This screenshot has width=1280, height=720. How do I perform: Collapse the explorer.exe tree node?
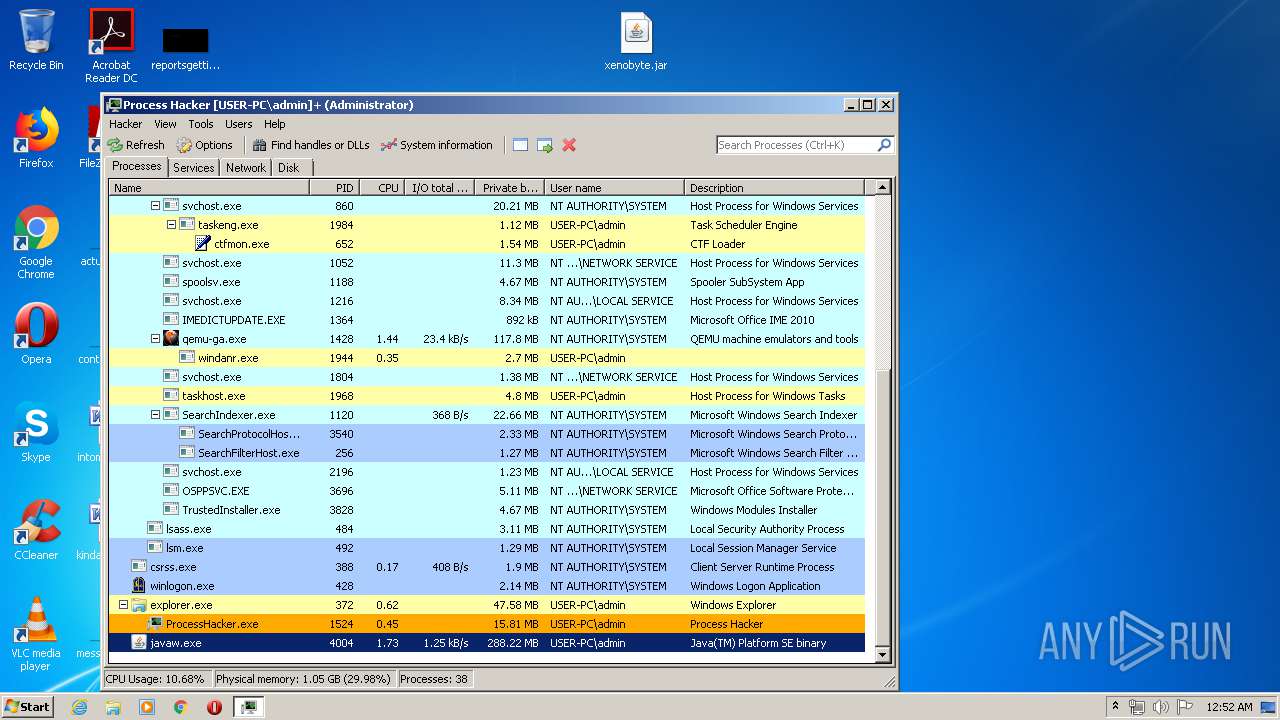(123, 605)
